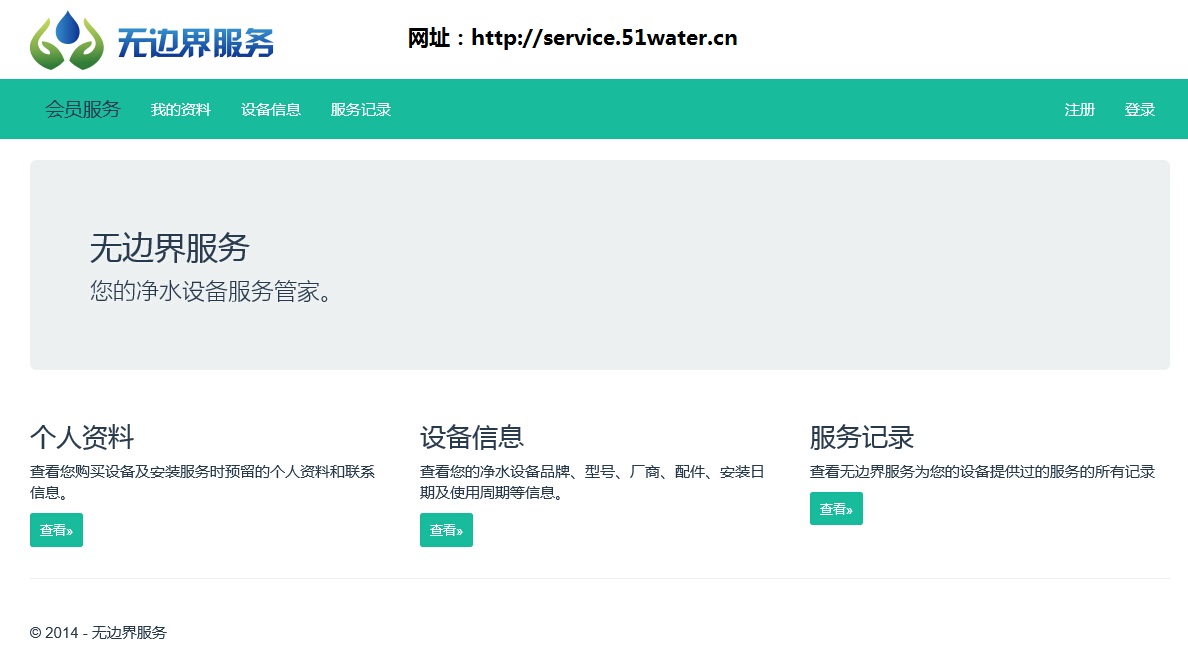Screen dimensions: 1188x653
Task: Click the subtitle 您的净水设备服务管家。
Action: point(211,291)
